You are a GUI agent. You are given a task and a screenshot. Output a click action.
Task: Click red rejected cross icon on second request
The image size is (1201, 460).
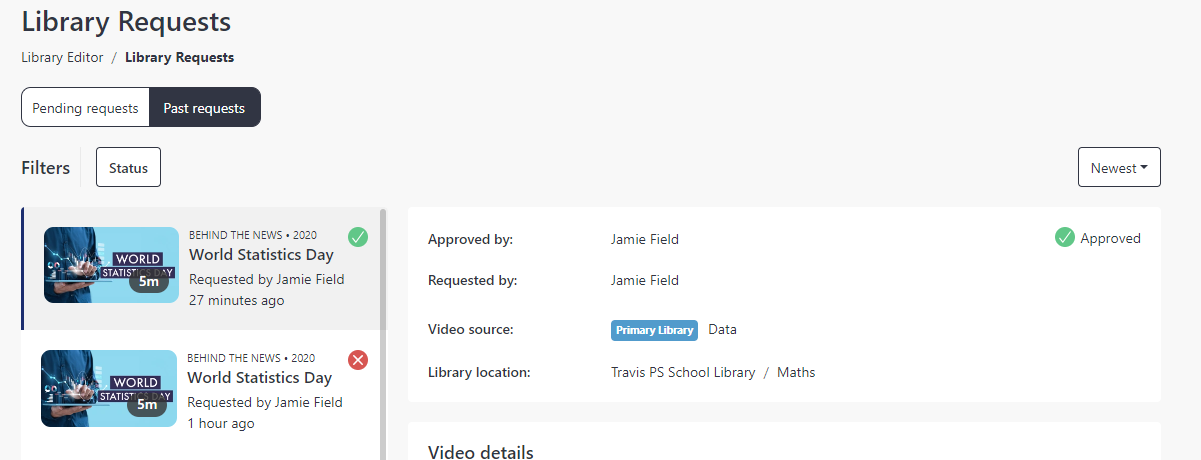[358, 360]
